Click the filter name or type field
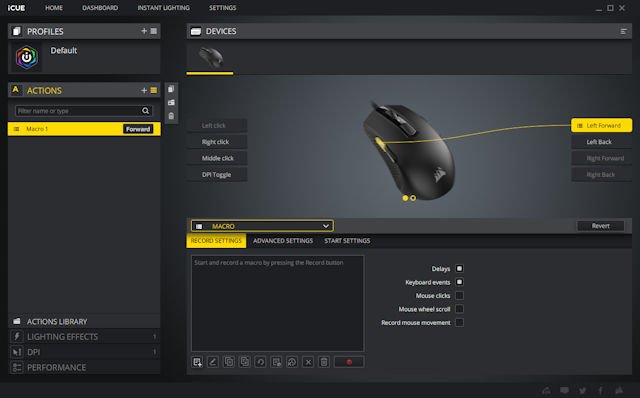 coord(78,111)
